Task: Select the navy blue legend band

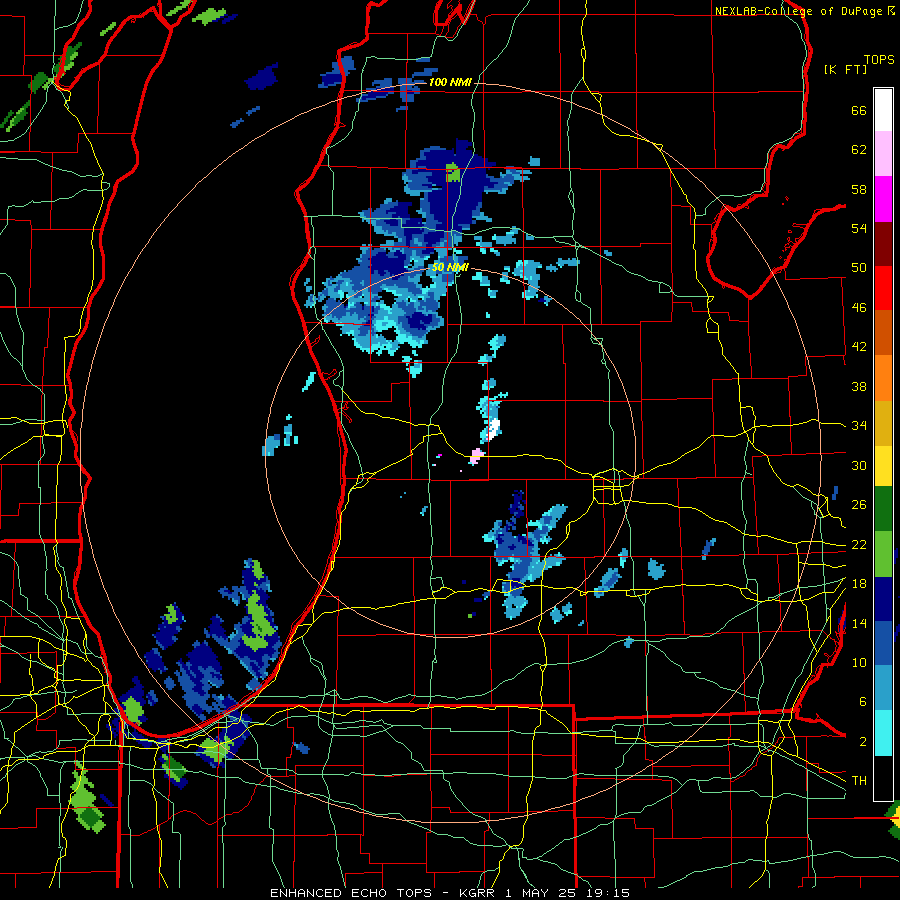Action: pyautogui.click(x=883, y=599)
